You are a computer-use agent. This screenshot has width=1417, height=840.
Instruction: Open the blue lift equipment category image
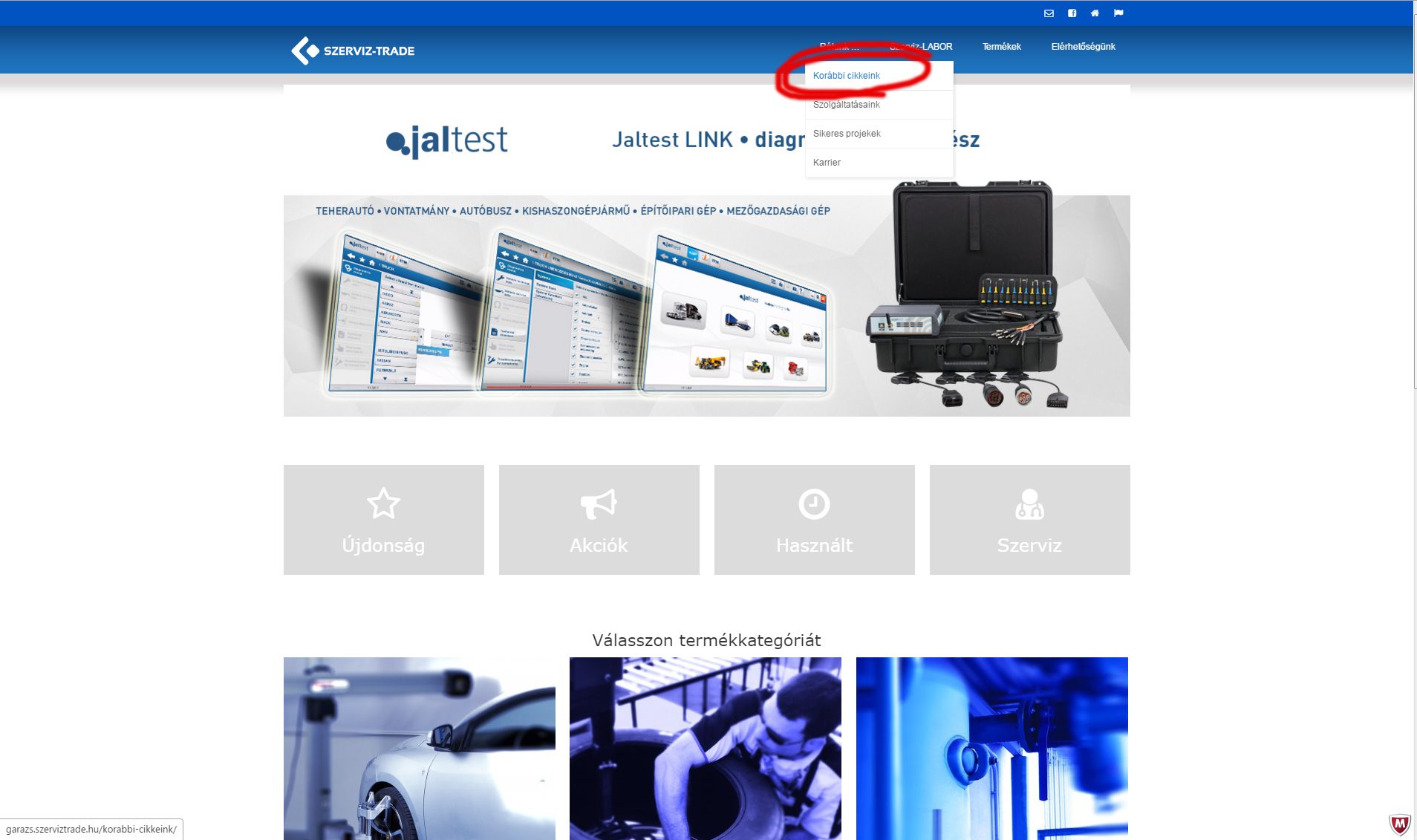[992, 749]
